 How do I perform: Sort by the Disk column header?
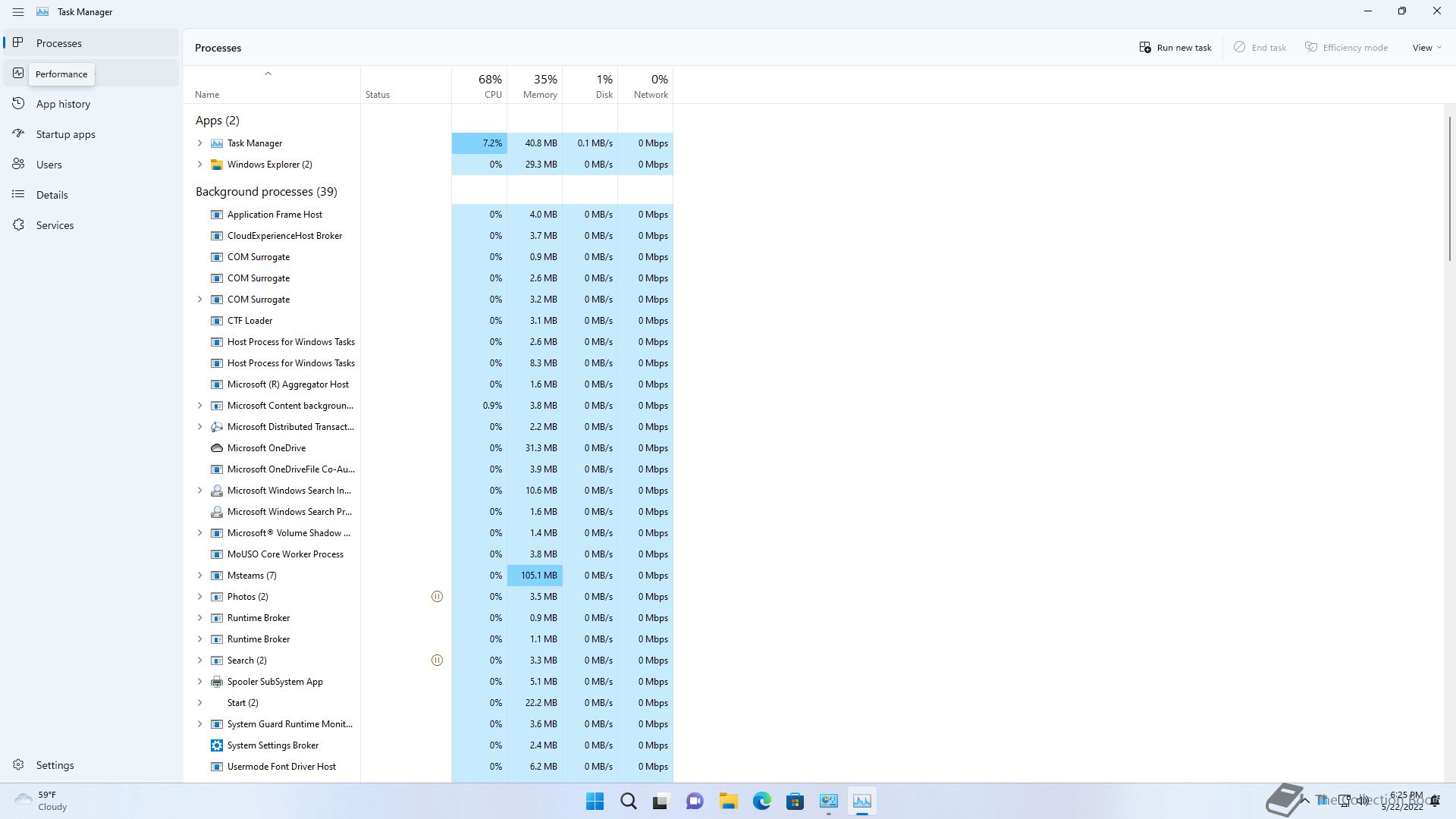pos(590,85)
